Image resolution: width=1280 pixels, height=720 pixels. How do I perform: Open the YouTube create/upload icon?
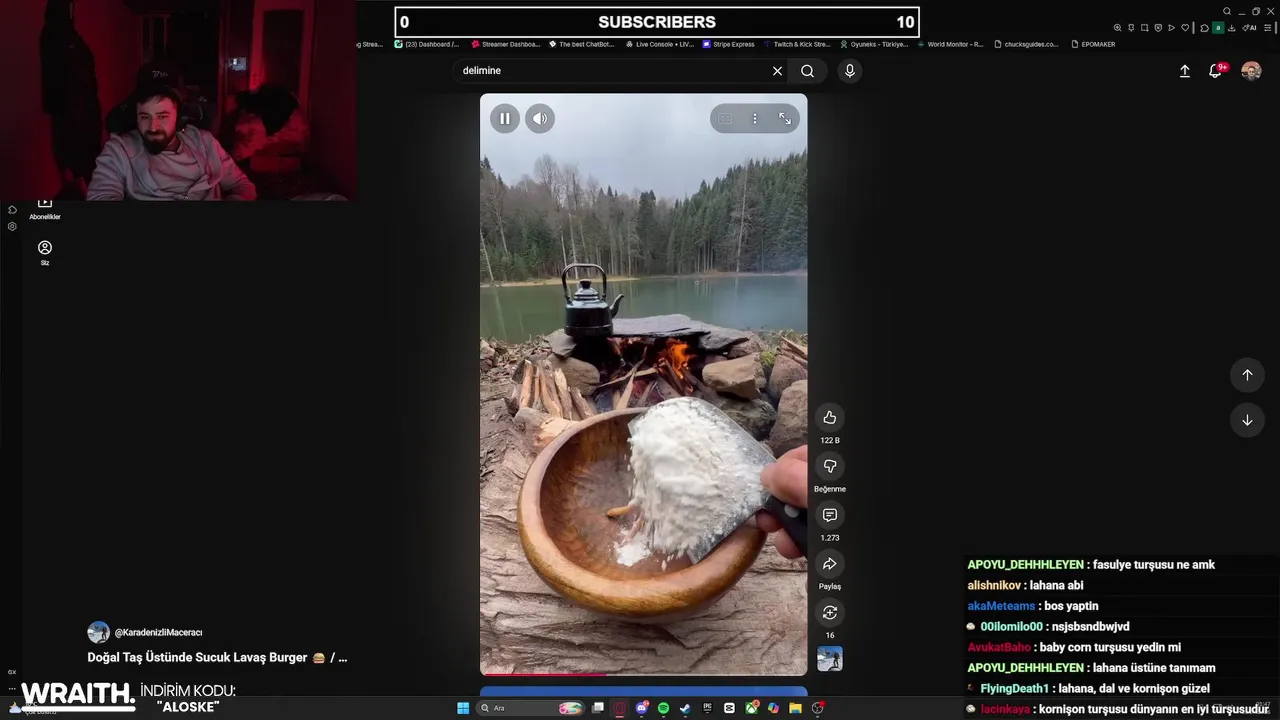coord(1185,71)
